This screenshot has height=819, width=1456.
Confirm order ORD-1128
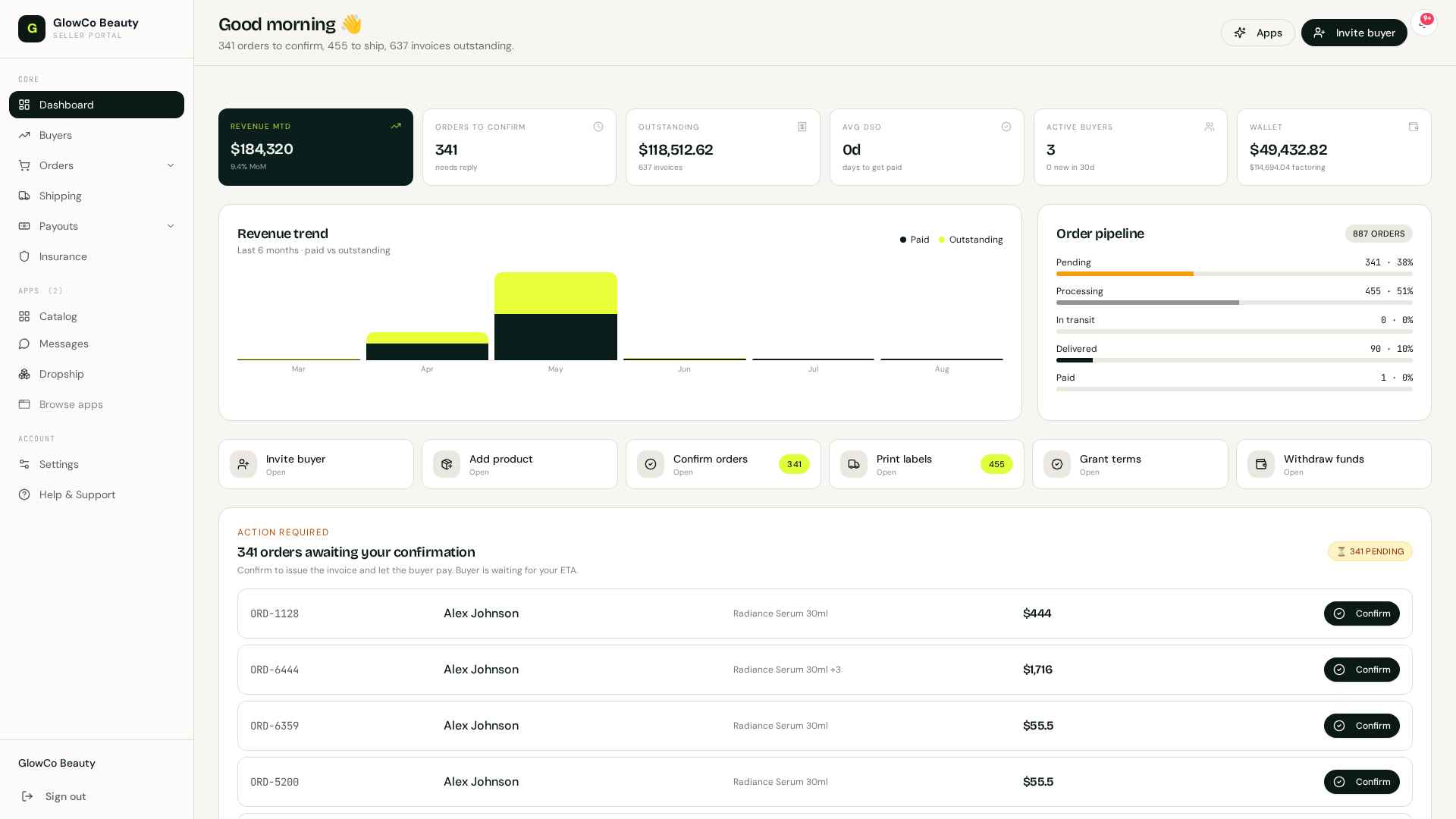point(1361,613)
